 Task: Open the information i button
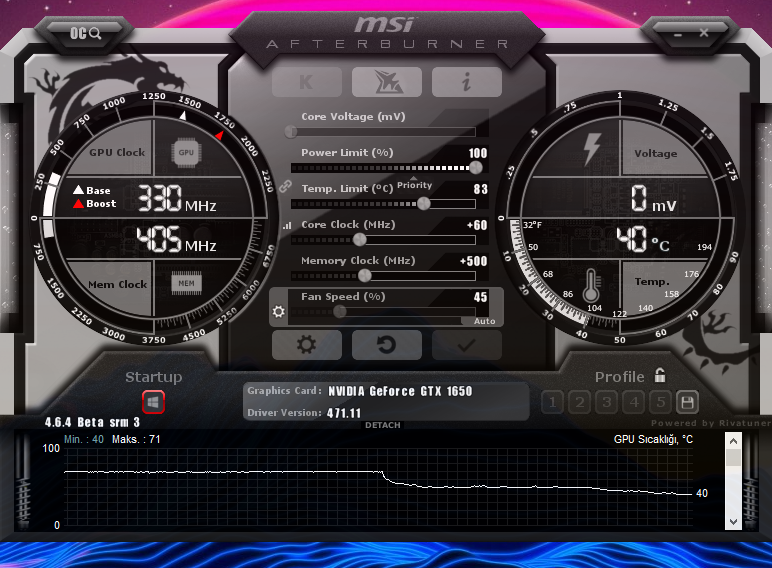(x=467, y=82)
